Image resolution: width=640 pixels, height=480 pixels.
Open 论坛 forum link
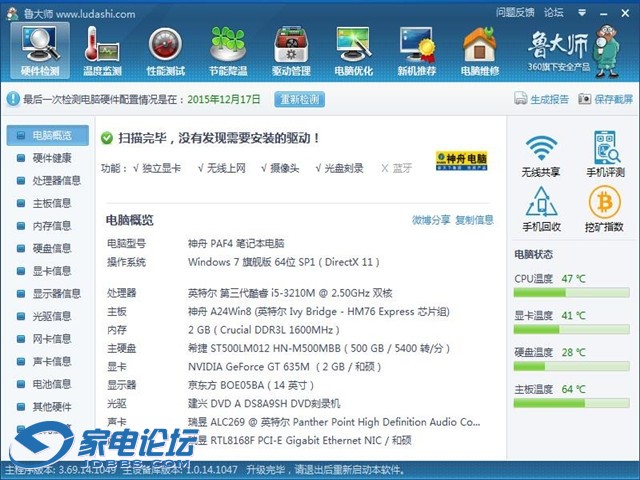(553, 13)
